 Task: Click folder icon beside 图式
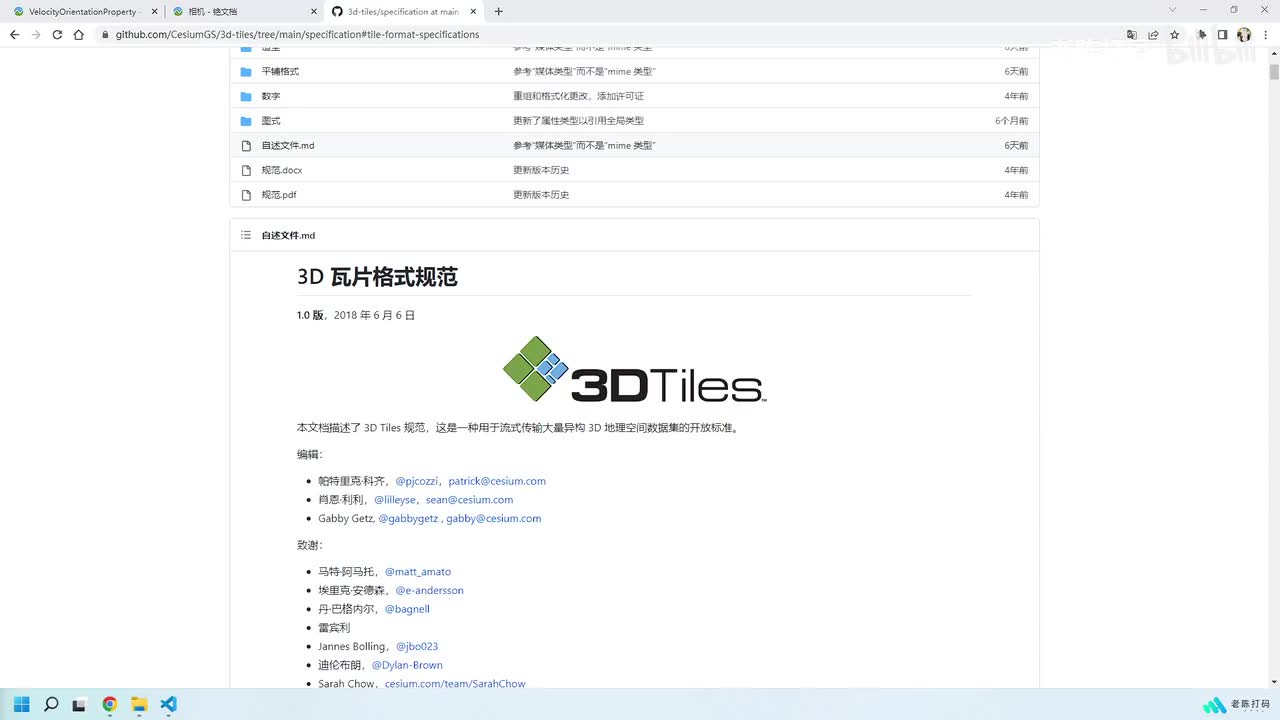click(x=246, y=121)
